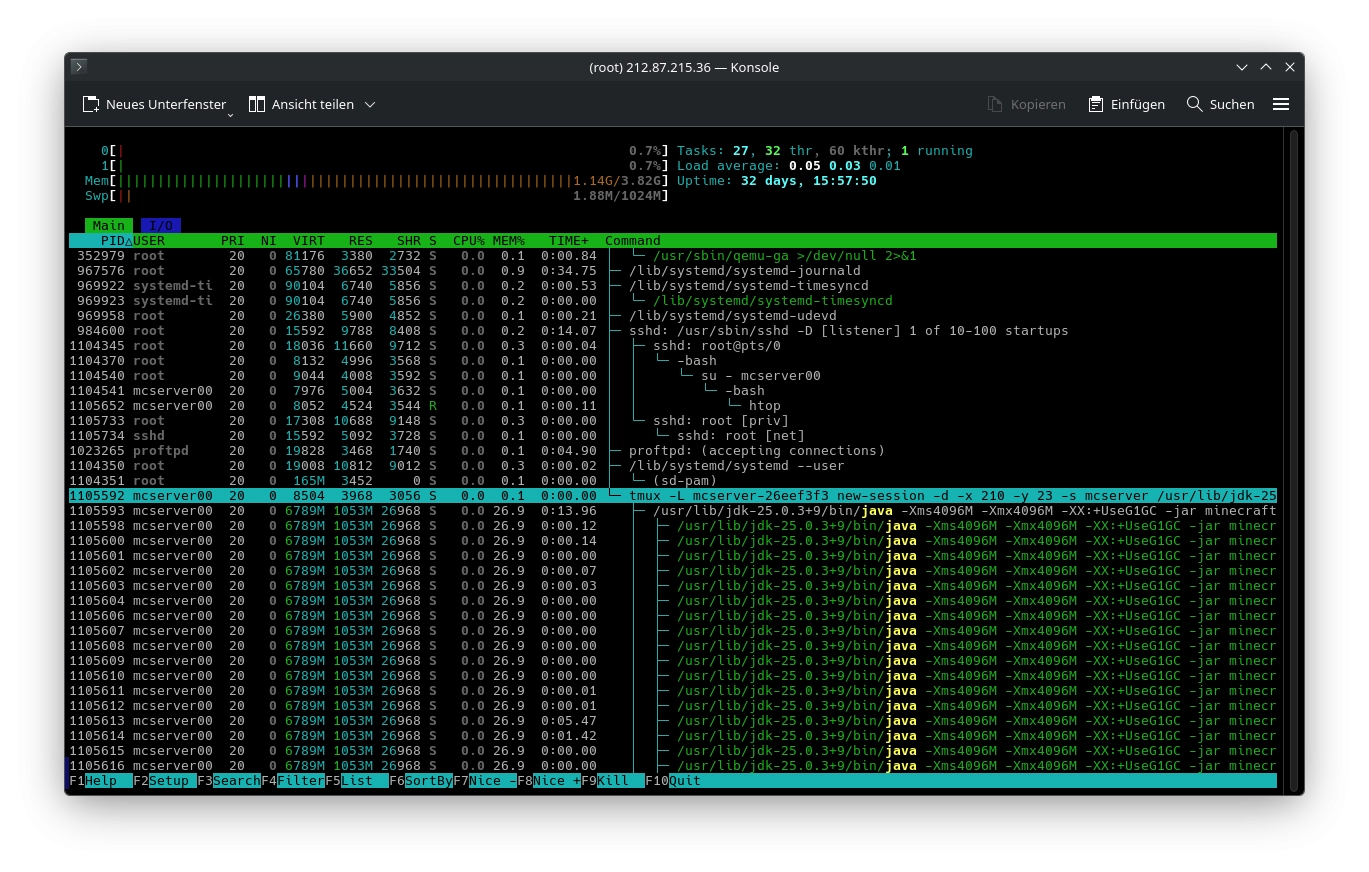Screen dimensions: 1369x872
Task: Click F10 Quit in the htop footer
Action: tap(673, 781)
